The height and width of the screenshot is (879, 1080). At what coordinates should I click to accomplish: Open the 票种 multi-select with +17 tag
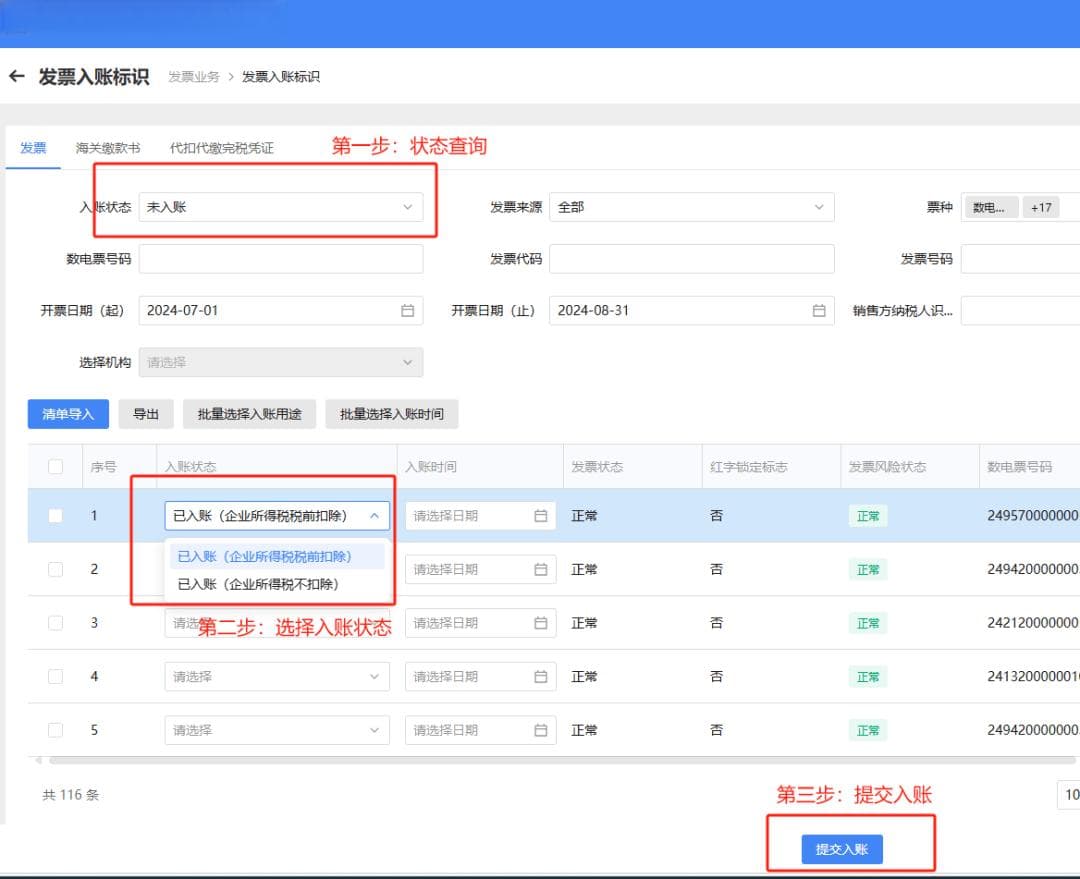pos(1020,207)
